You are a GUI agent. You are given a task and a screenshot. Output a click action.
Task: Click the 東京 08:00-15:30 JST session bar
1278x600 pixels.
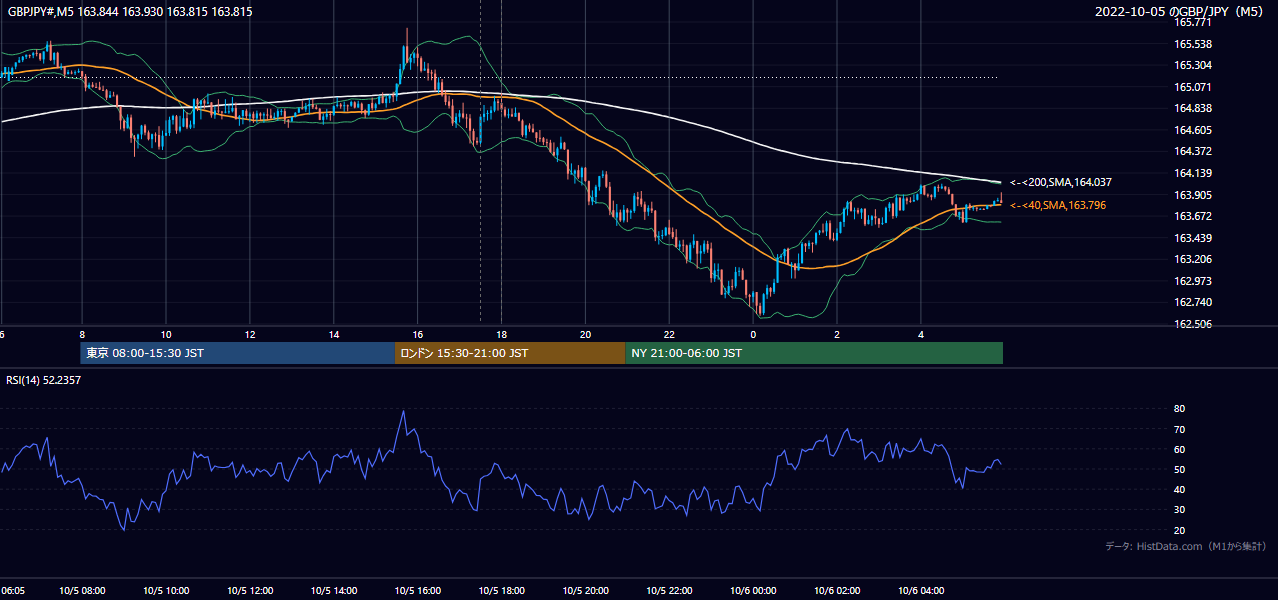(x=238, y=353)
